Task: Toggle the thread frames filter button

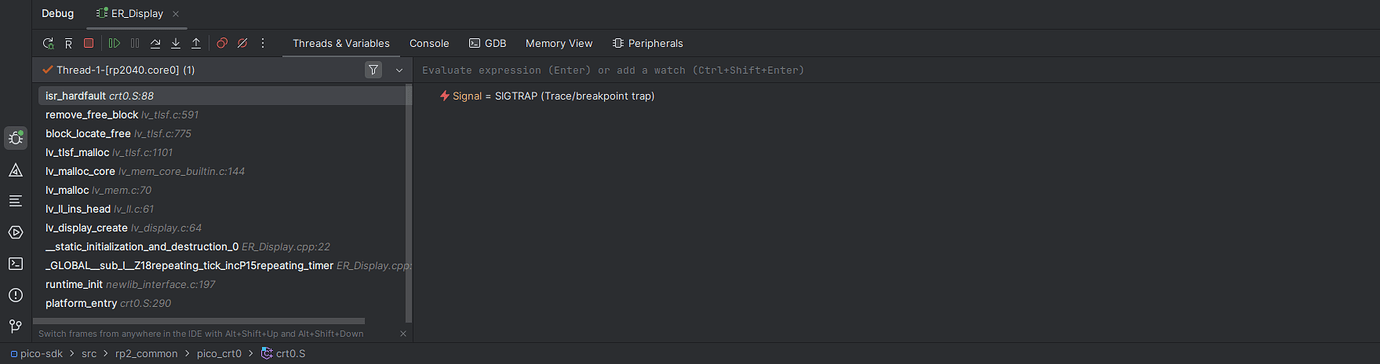Action: point(373,70)
